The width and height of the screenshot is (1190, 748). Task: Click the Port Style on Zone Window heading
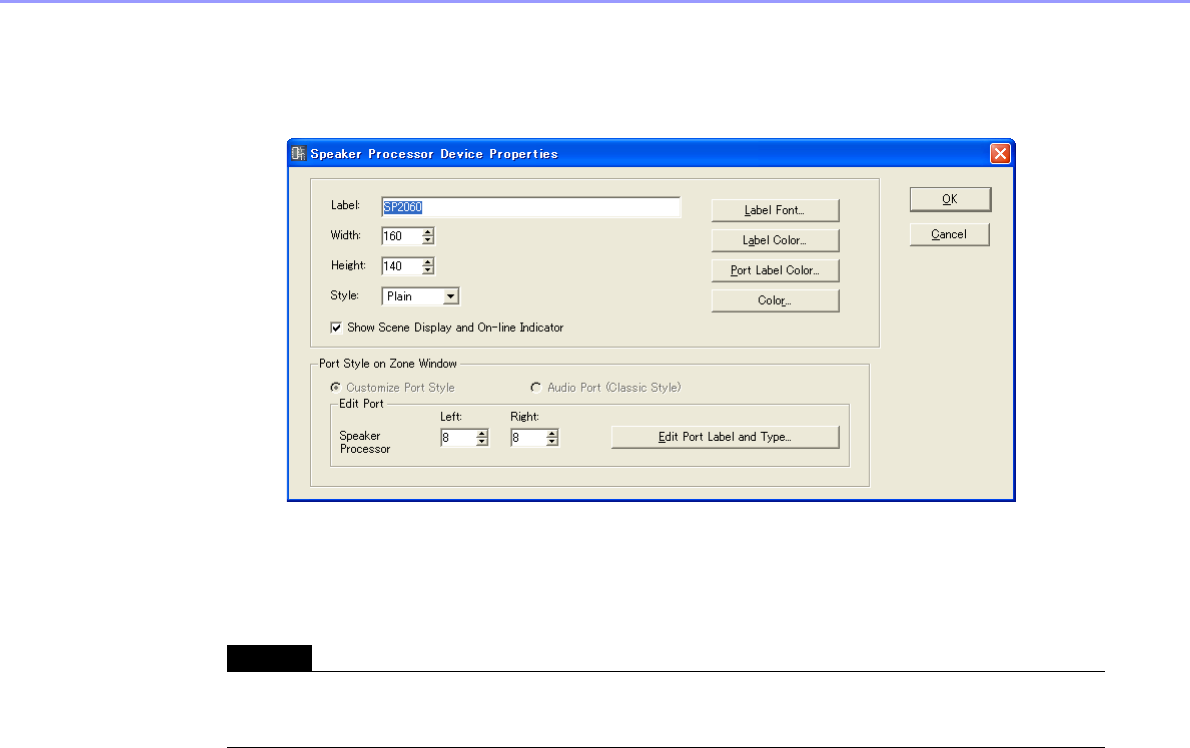coord(388,364)
